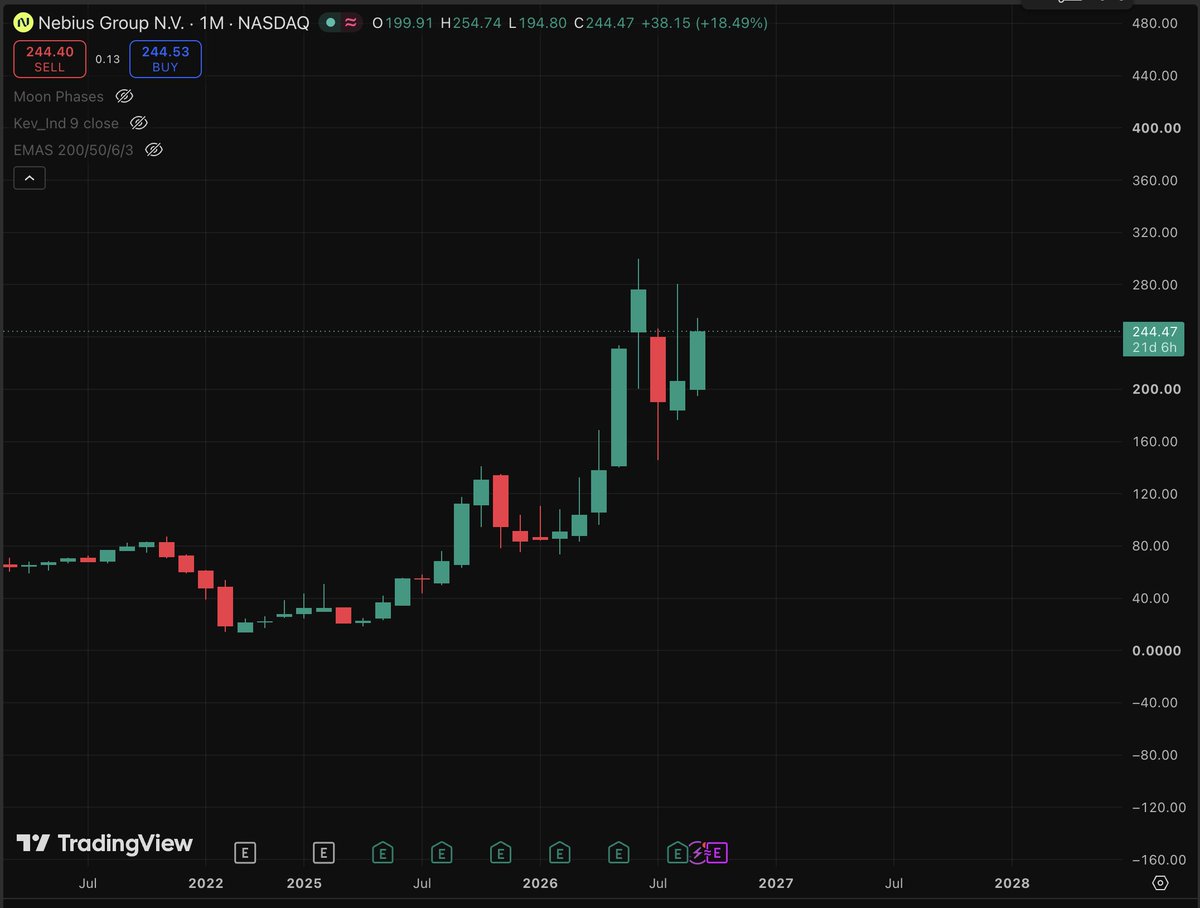
Task: Open the white earnings marker nearest 2025 label
Action: 322,853
